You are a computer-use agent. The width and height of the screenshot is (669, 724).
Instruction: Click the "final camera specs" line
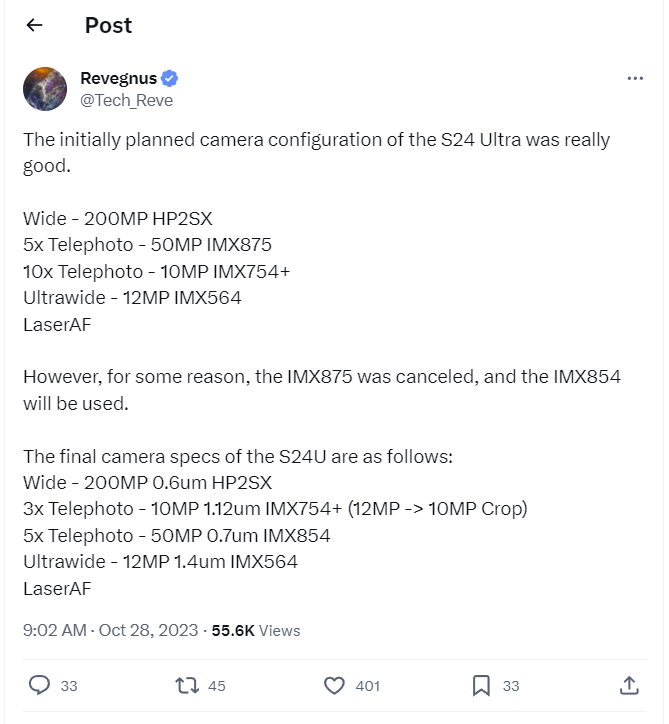tap(238, 457)
